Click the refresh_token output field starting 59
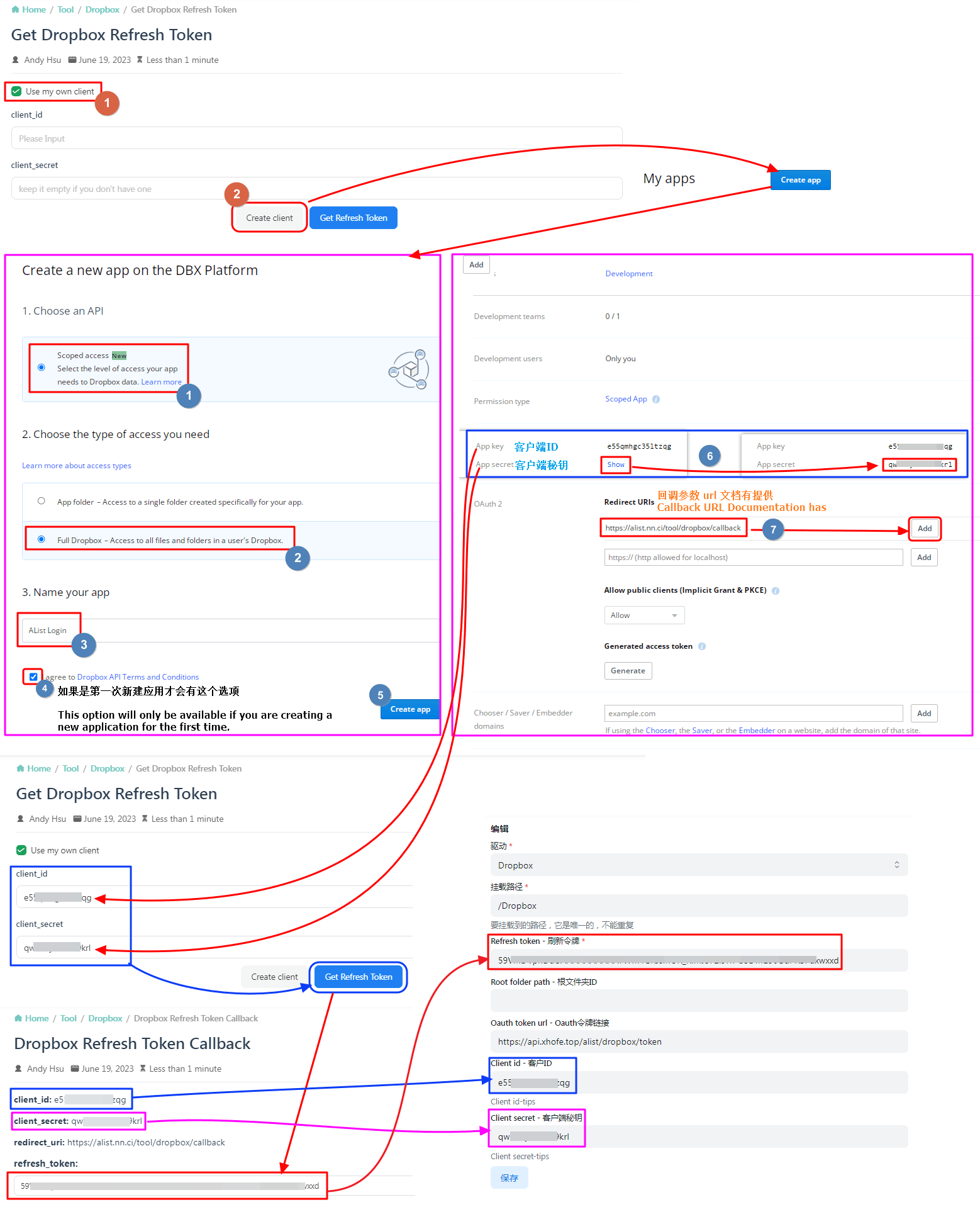The image size is (980, 1224). 214,1186
